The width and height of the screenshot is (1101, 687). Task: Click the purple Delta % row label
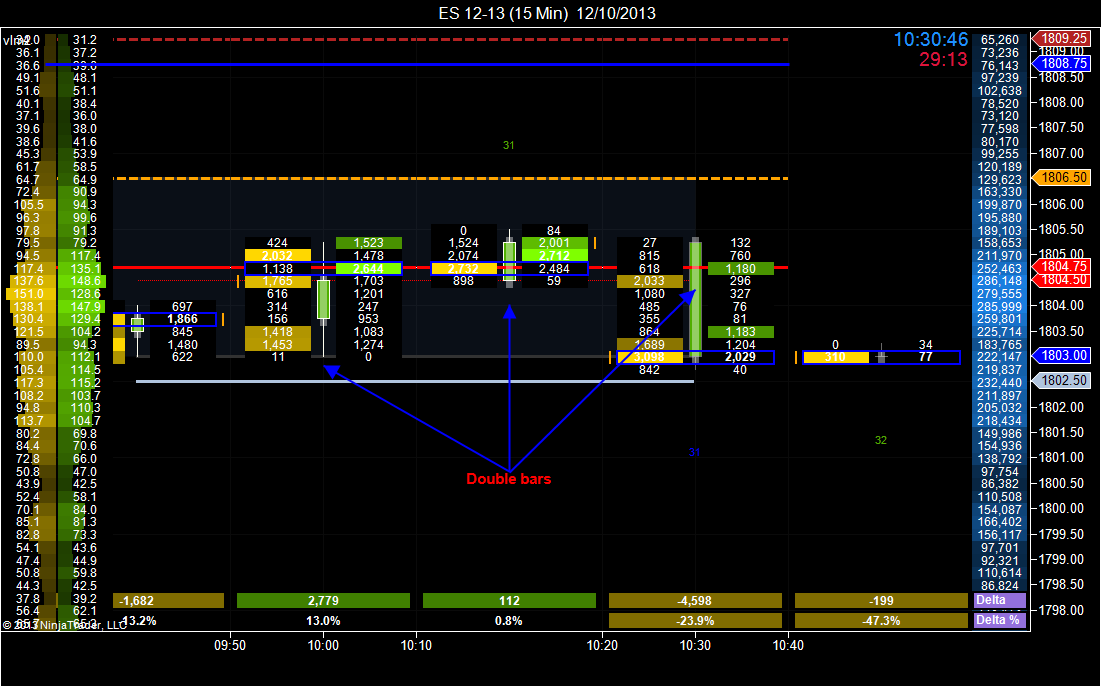tap(1000, 620)
